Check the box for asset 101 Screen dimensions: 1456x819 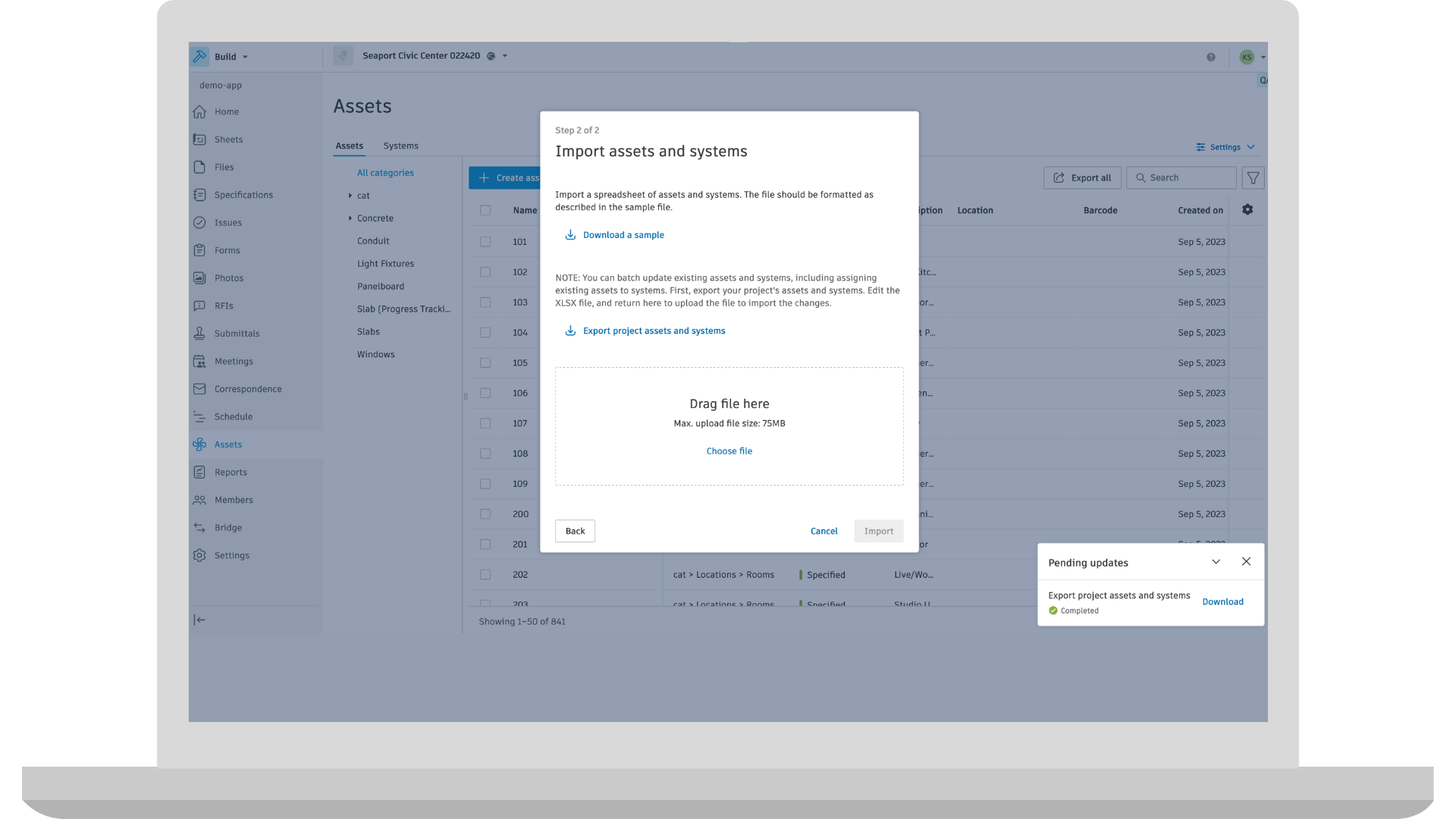485,242
